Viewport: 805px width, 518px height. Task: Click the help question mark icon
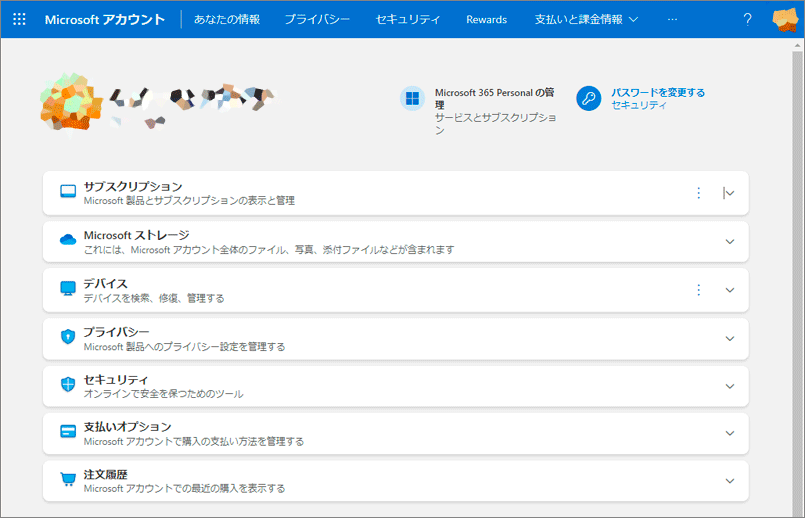click(x=747, y=19)
